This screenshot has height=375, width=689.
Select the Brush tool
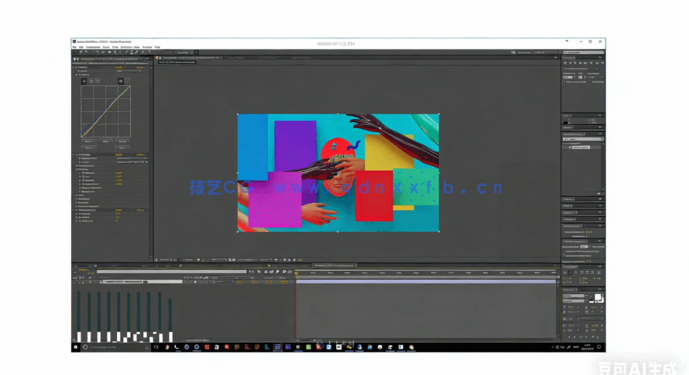126,52
